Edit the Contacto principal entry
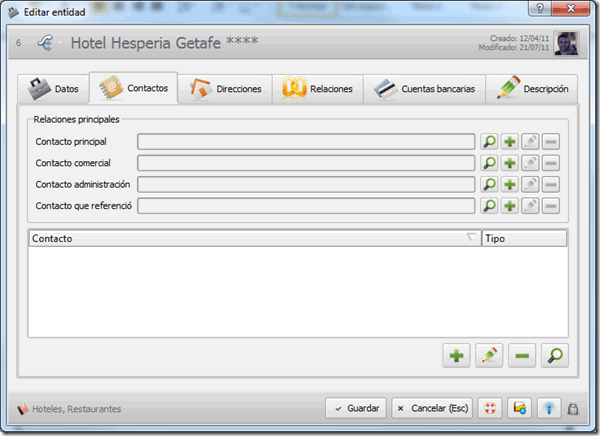 (530, 142)
